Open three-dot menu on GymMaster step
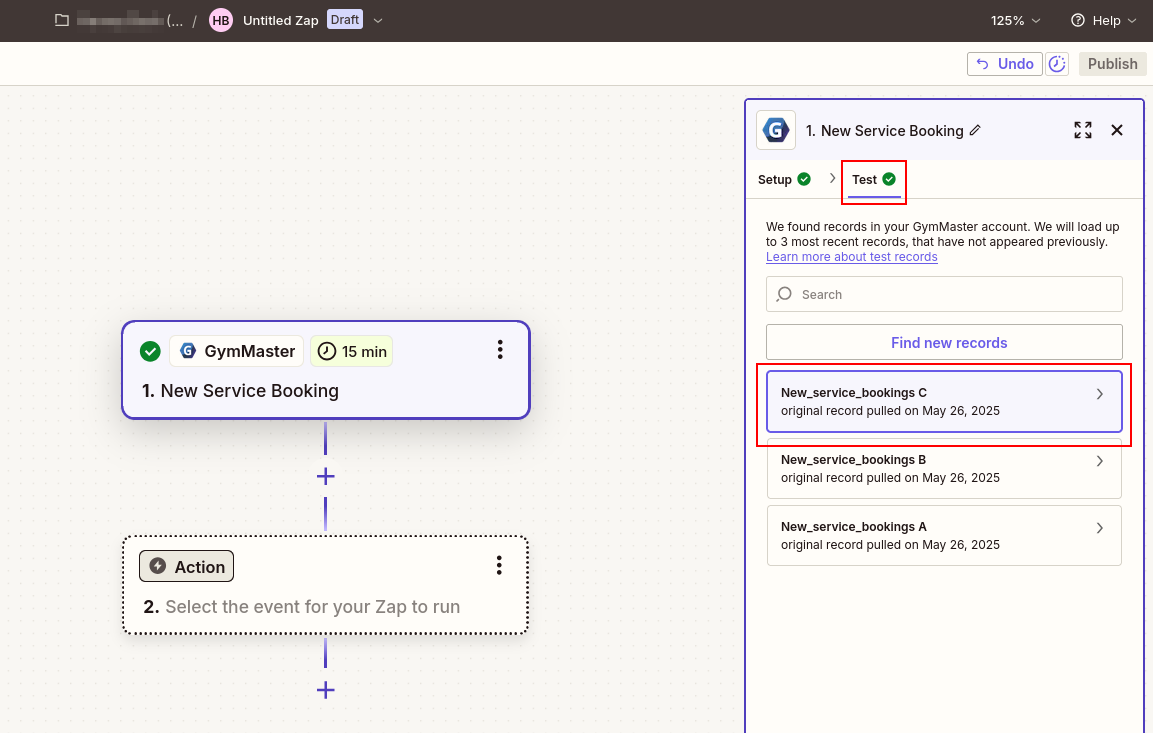 click(x=500, y=350)
